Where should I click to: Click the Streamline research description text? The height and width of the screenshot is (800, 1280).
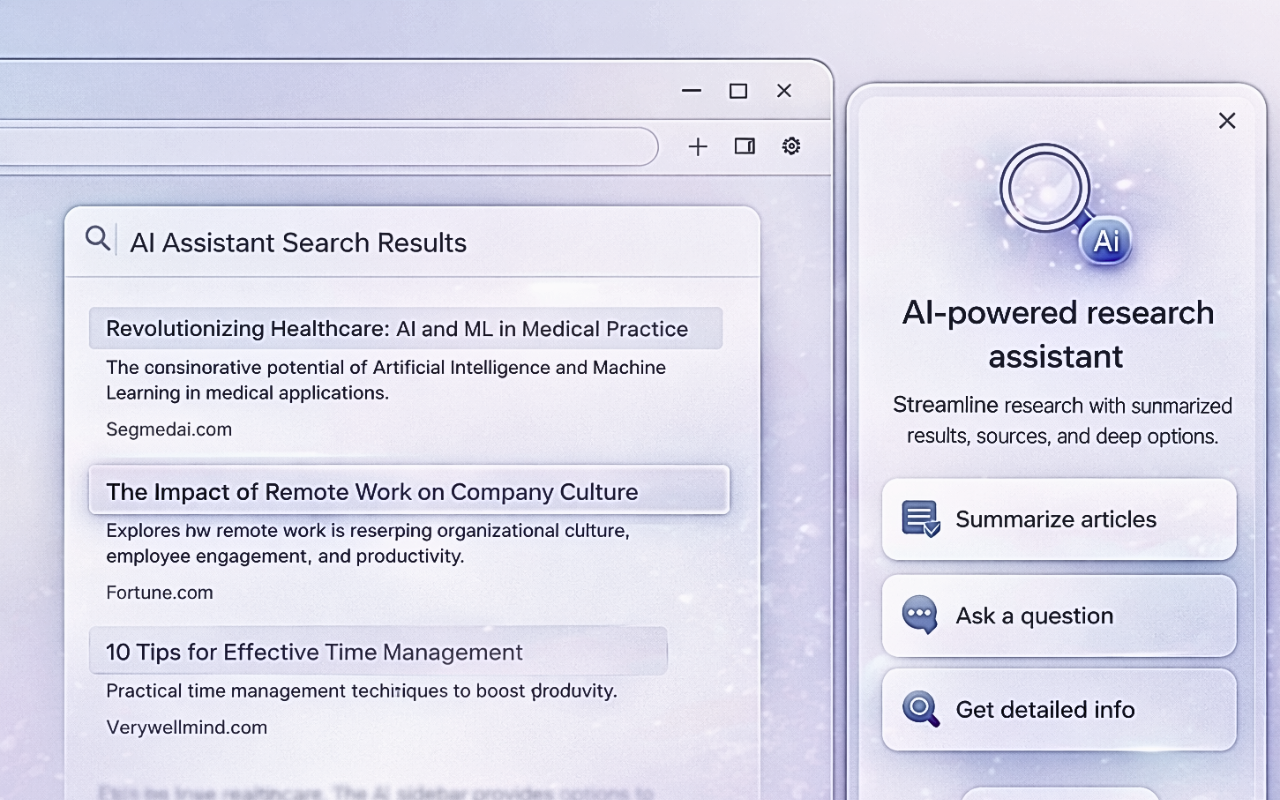point(1062,421)
